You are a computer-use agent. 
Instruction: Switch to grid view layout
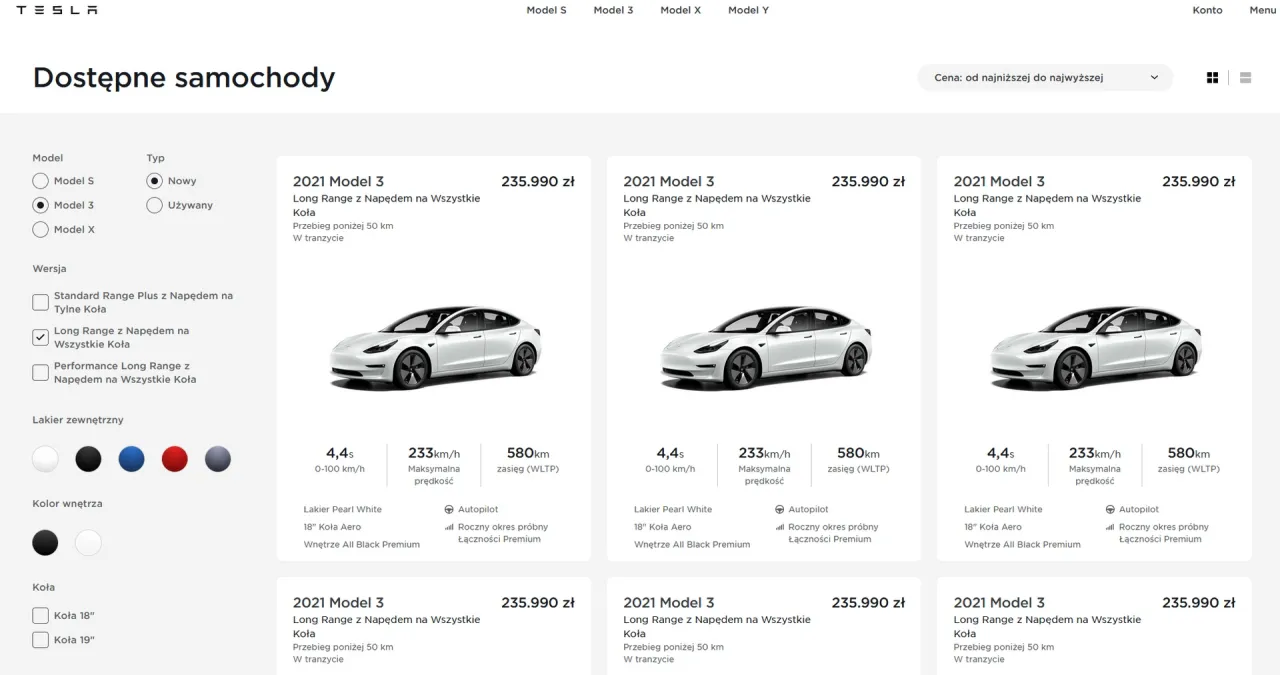tap(1211, 77)
